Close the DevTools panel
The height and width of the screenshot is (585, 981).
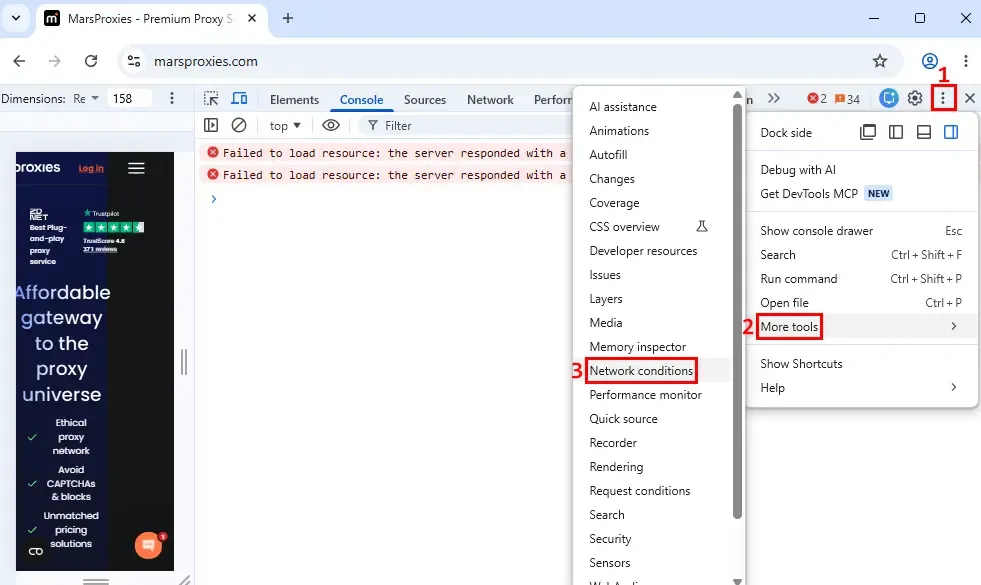(x=970, y=98)
